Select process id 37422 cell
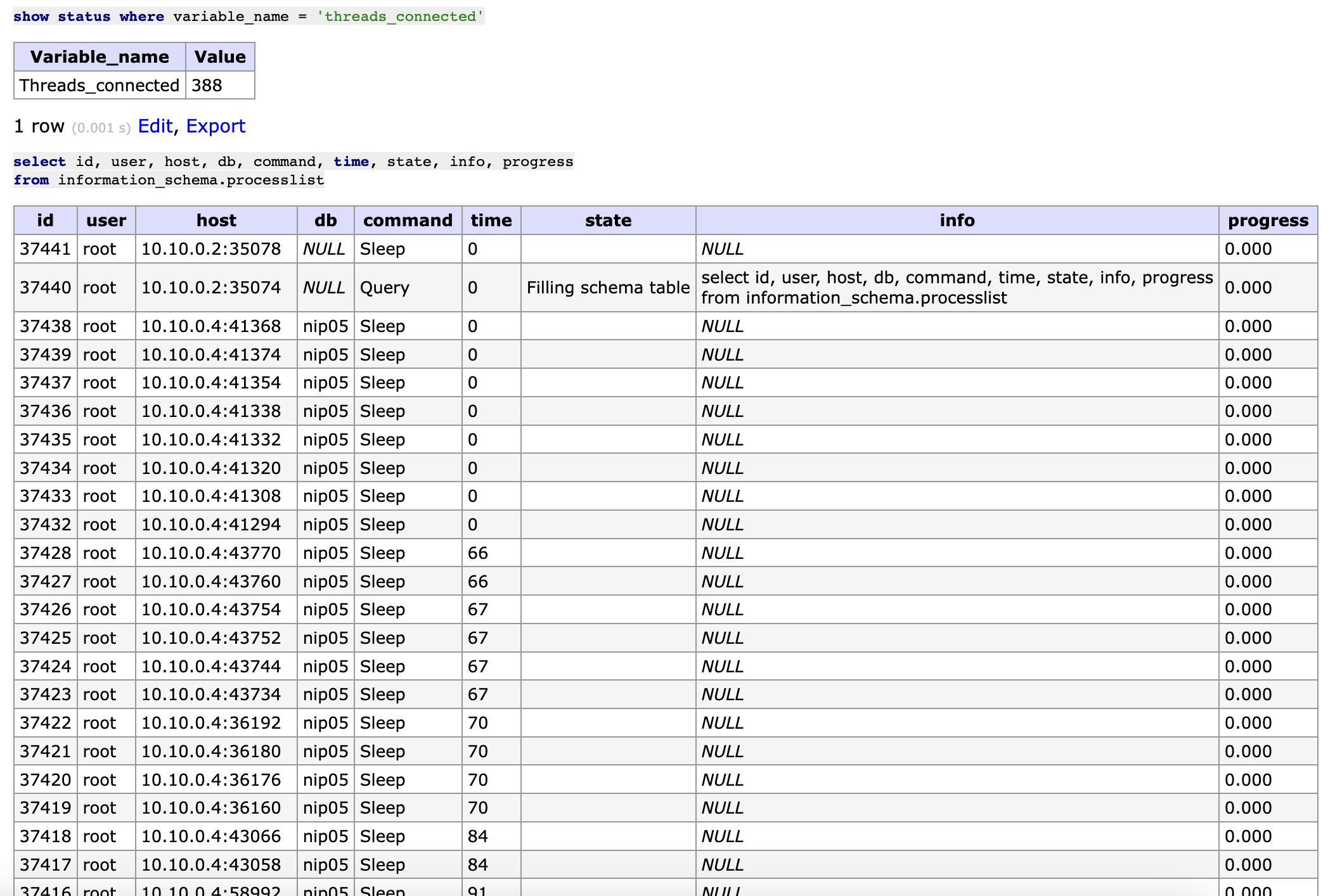This screenshot has height=896, width=1335. (x=46, y=723)
